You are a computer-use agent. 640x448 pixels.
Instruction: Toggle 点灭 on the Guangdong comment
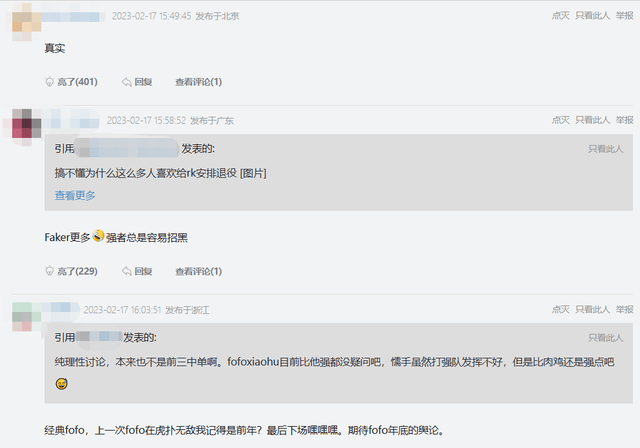point(560,120)
